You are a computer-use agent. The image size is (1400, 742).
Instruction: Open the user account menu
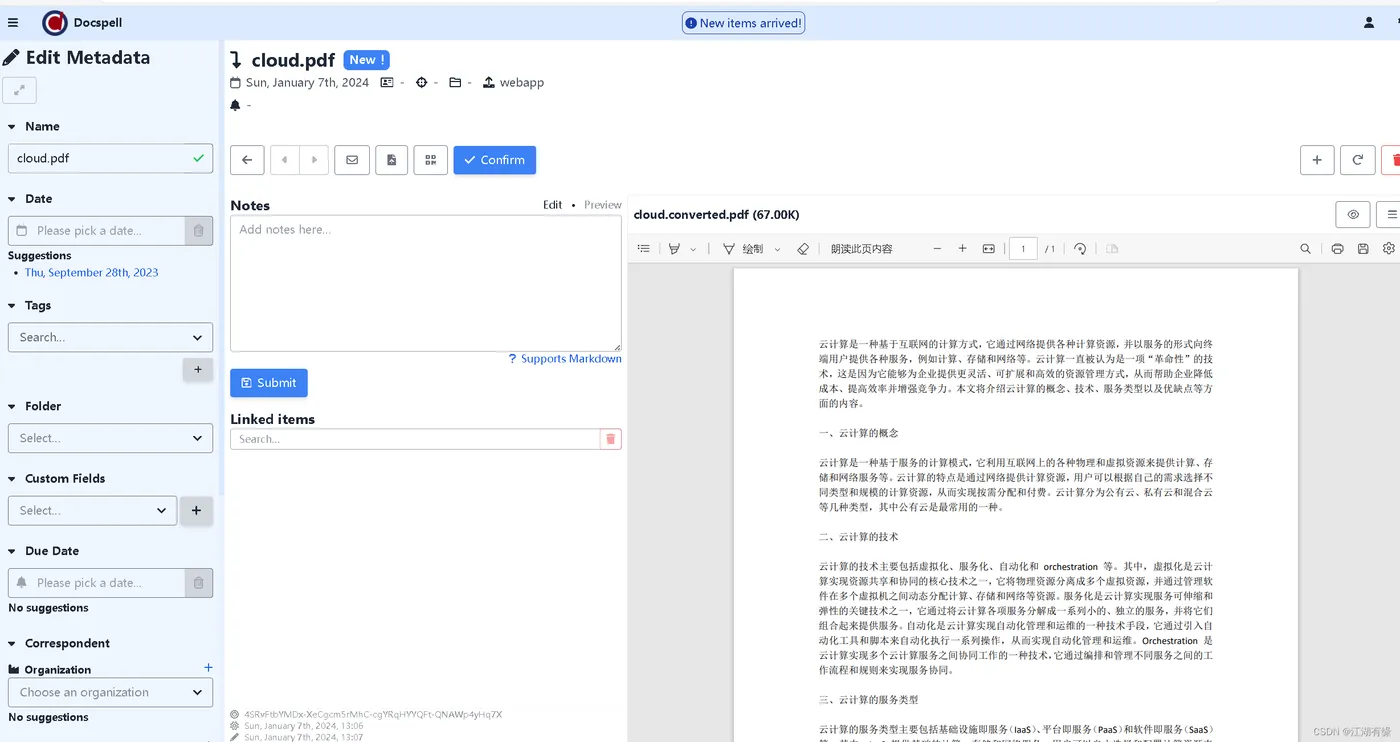(1369, 22)
